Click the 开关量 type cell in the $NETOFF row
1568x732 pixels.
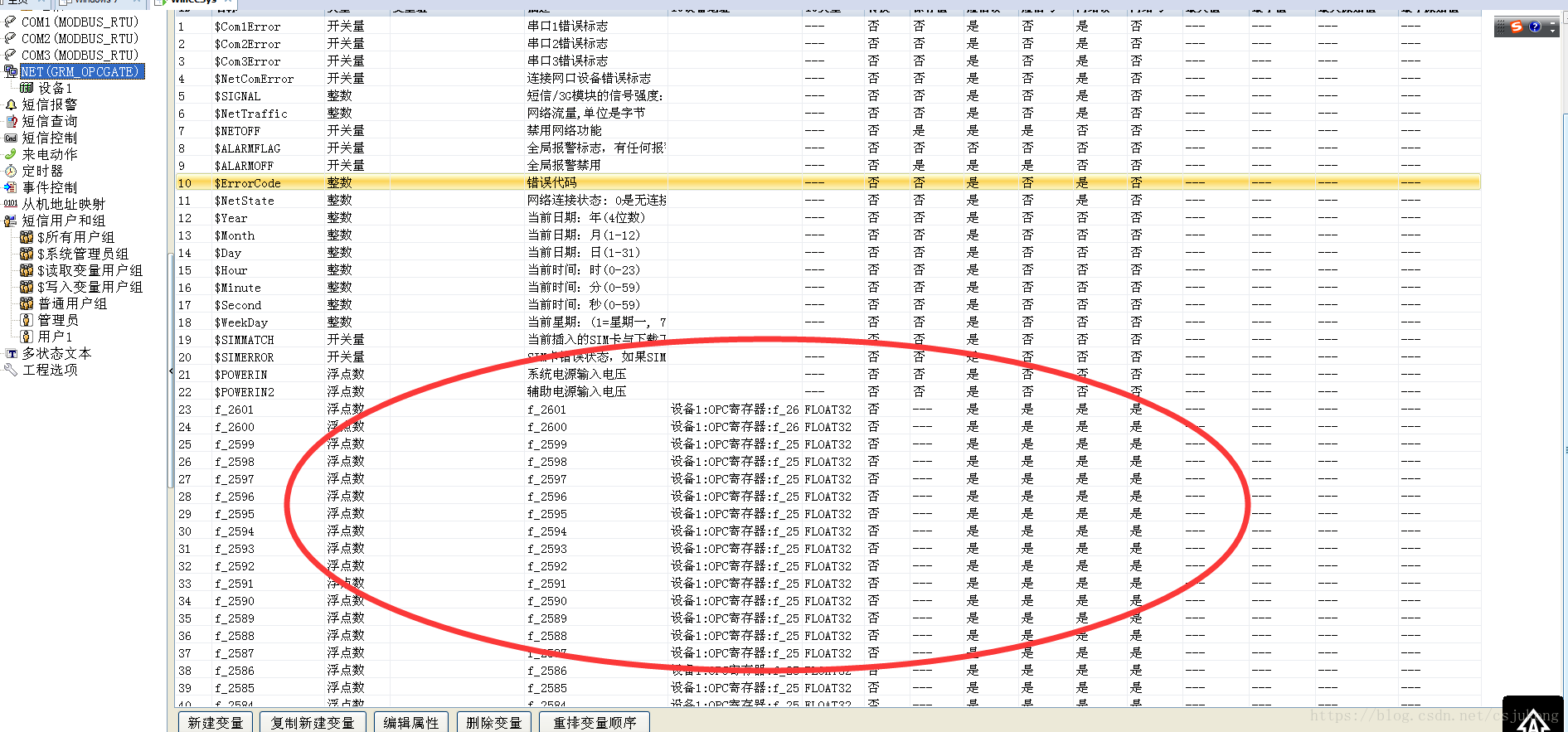click(346, 131)
